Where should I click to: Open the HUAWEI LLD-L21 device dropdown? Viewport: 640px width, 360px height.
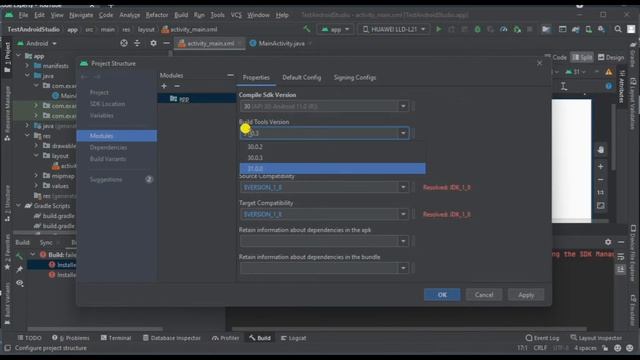click(x=394, y=29)
